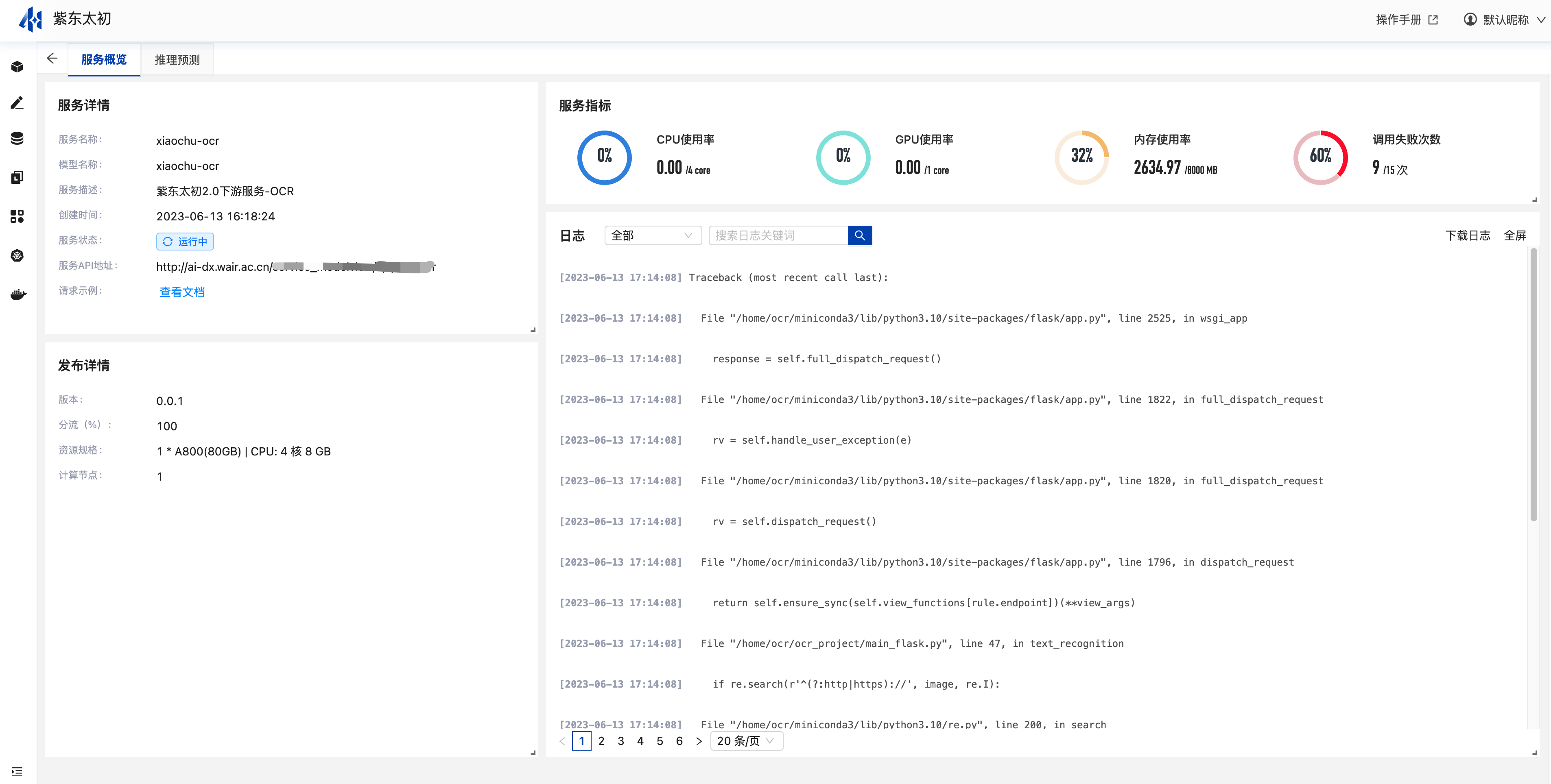
Task: Click the description 紫东太初2.0下游服务-OCR
Action: [225, 191]
